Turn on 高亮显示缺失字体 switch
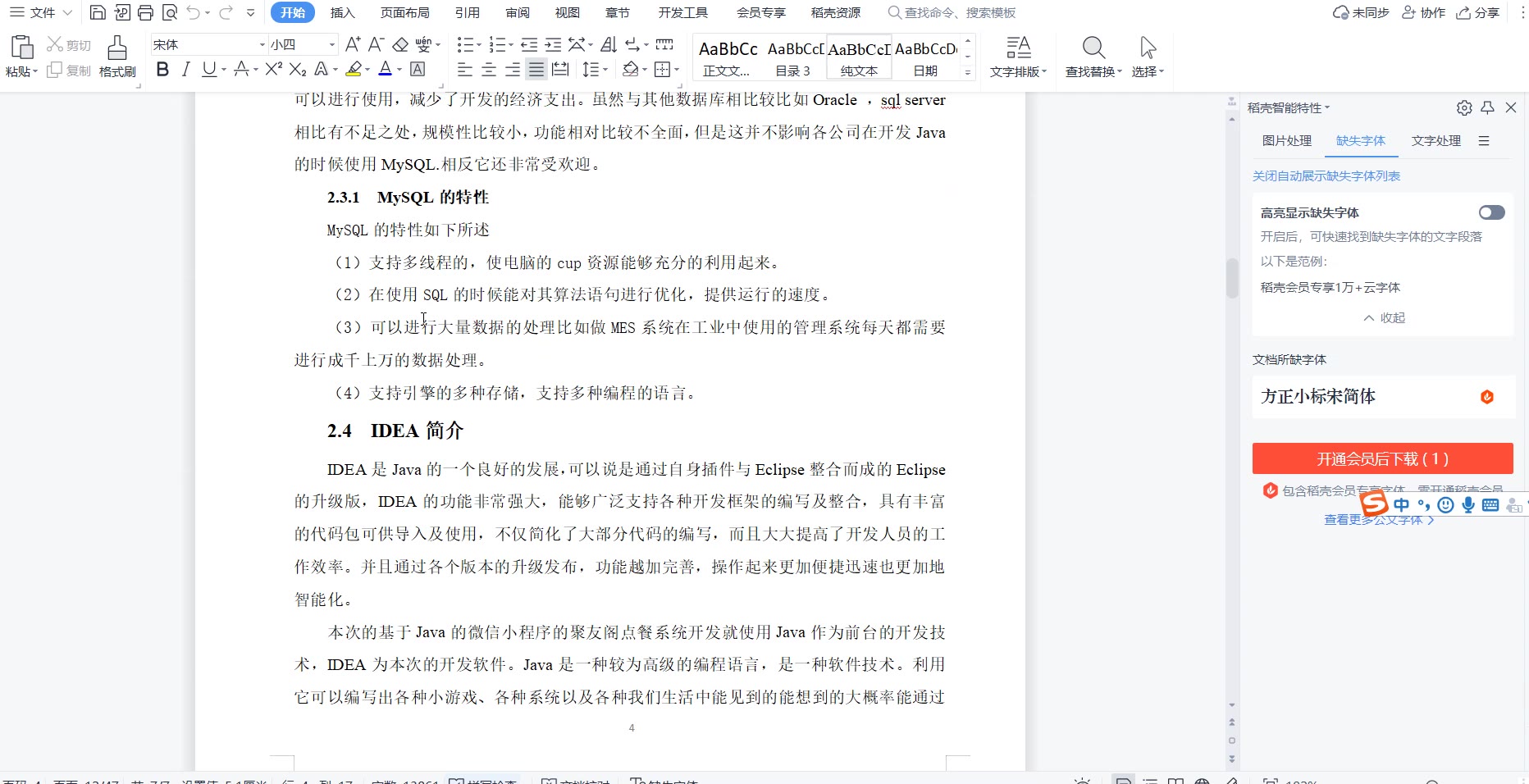Screen dimensions: 1529x784 pyautogui.click(x=1492, y=212)
